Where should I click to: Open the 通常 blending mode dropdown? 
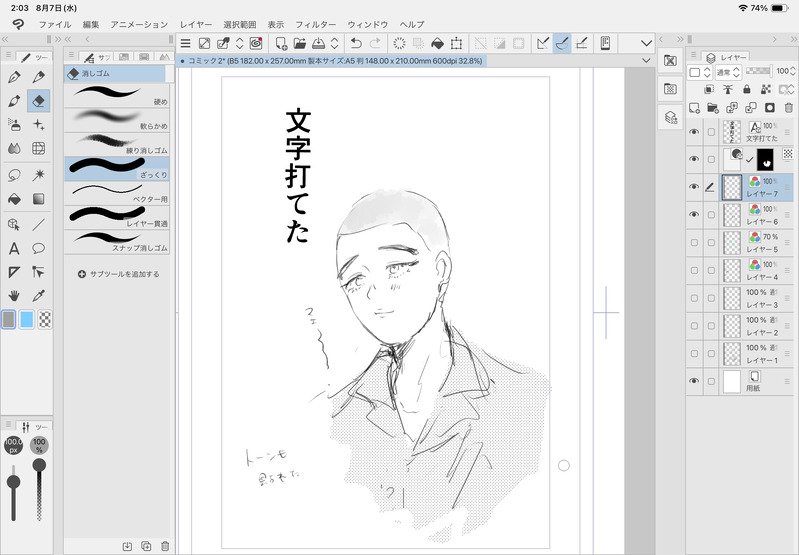pyautogui.click(x=728, y=72)
